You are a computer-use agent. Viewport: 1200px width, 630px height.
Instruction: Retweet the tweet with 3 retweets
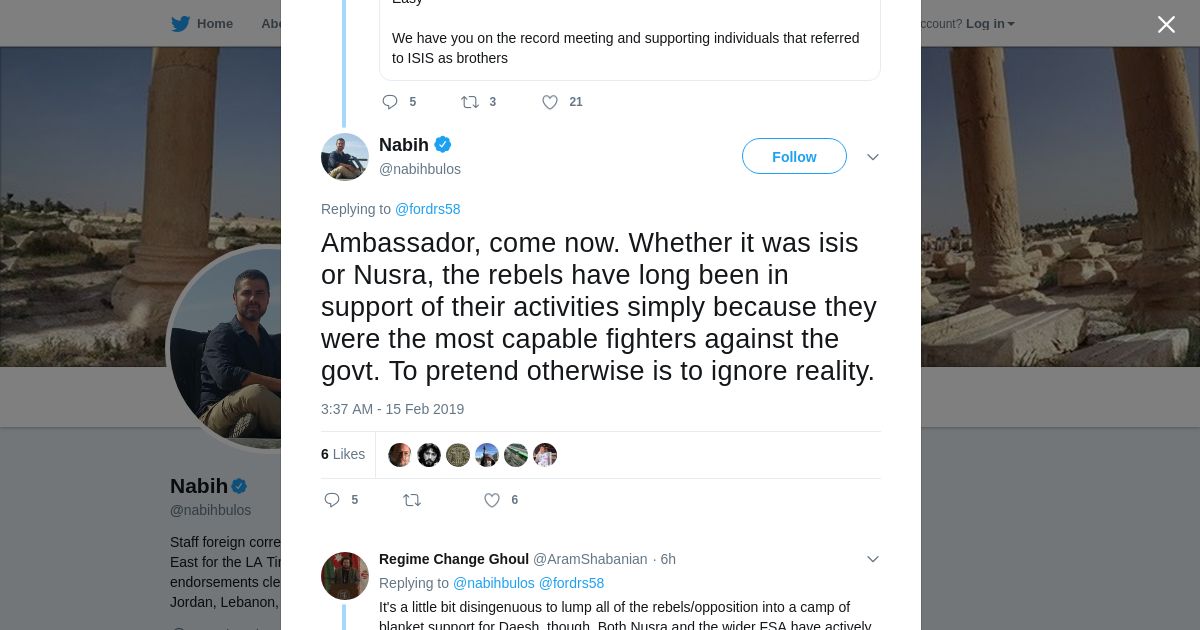click(470, 102)
